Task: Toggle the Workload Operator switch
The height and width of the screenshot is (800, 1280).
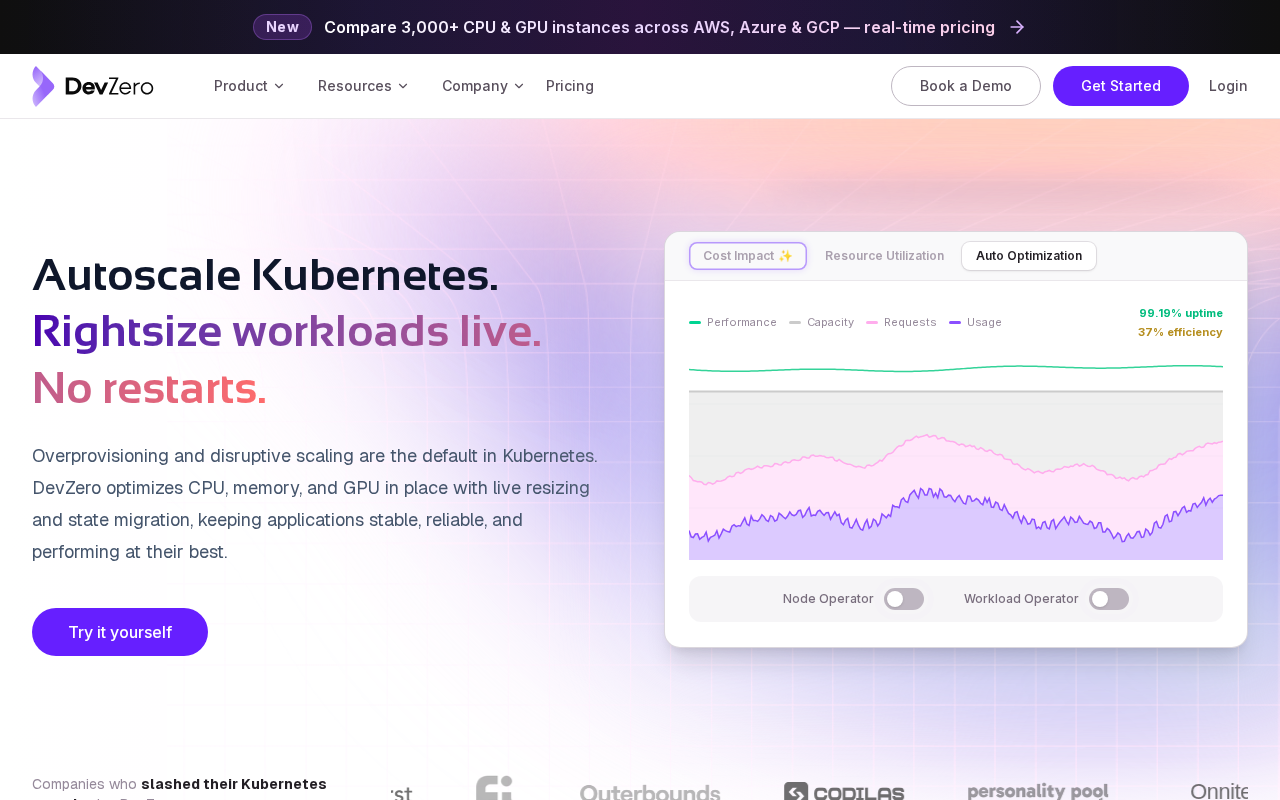Action: click(x=1109, y=599)
